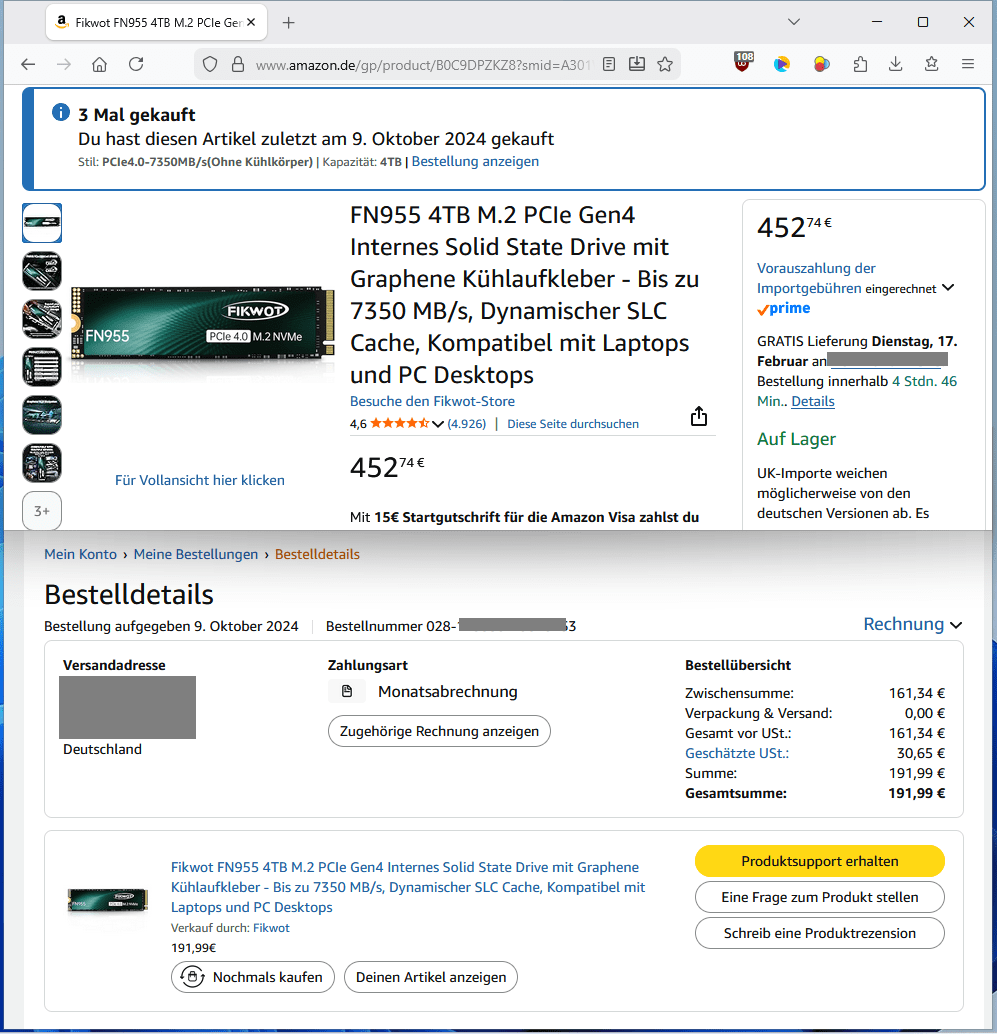Click the main FN955 SSD product image

pyautogui.click(x=202, y=324)
